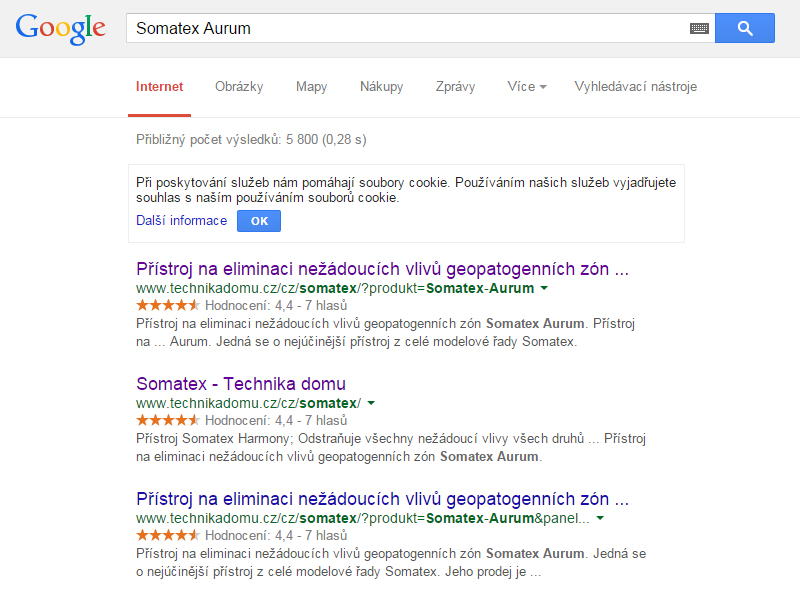Open the Somatex - Technika domu result
800x590 pixels.
[x=241, y=384]
